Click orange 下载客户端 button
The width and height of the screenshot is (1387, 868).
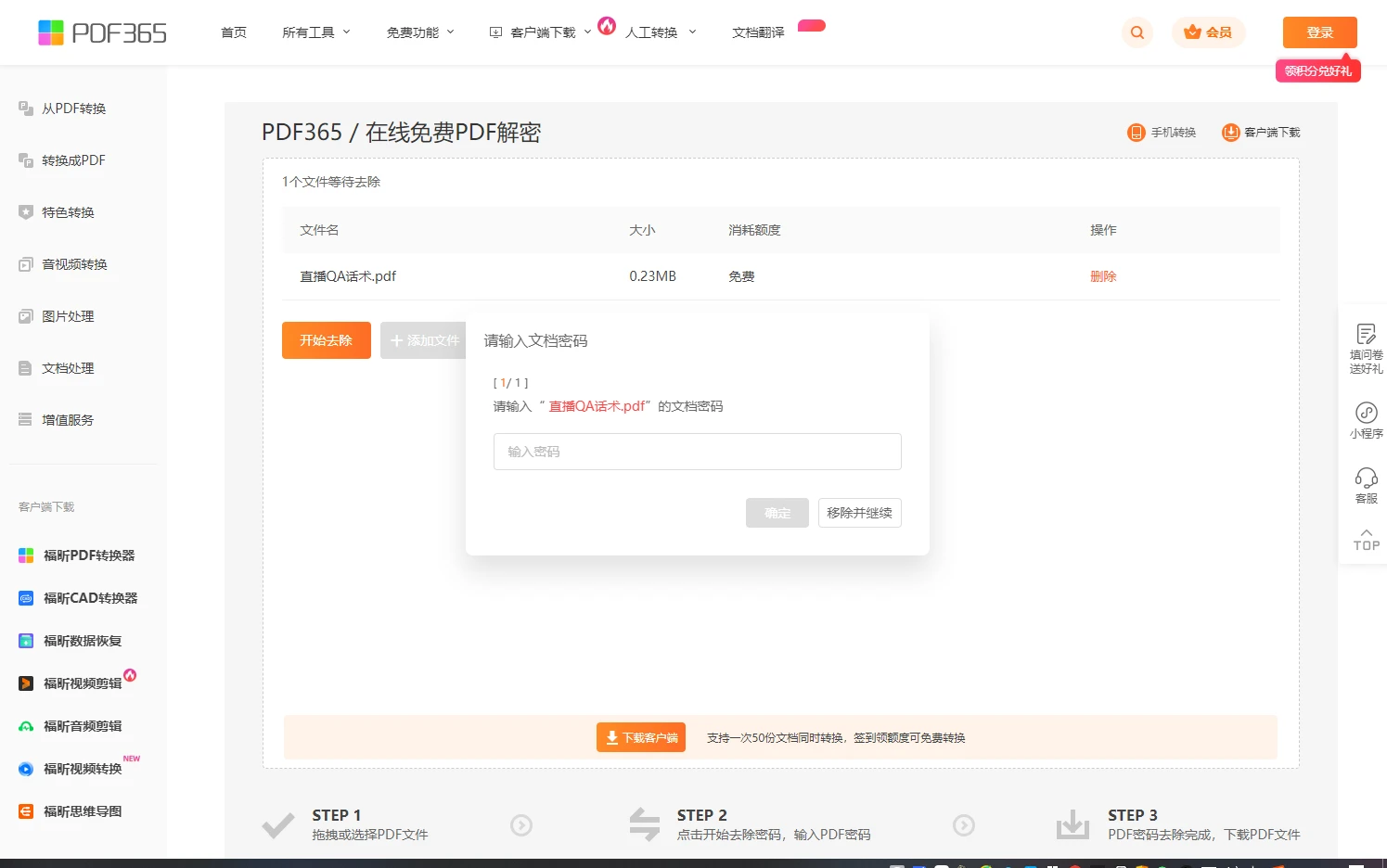641,737
